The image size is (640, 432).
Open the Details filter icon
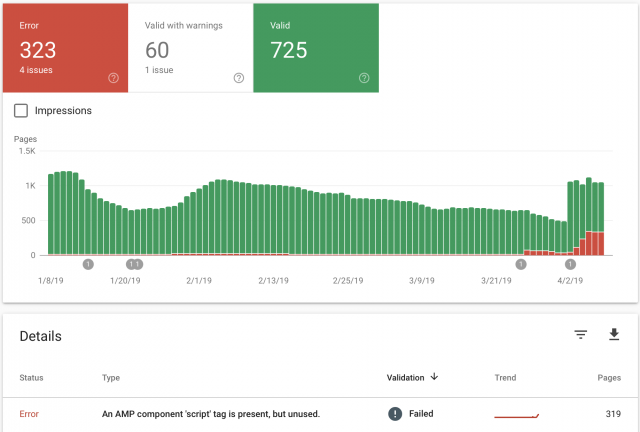(581, 335)
